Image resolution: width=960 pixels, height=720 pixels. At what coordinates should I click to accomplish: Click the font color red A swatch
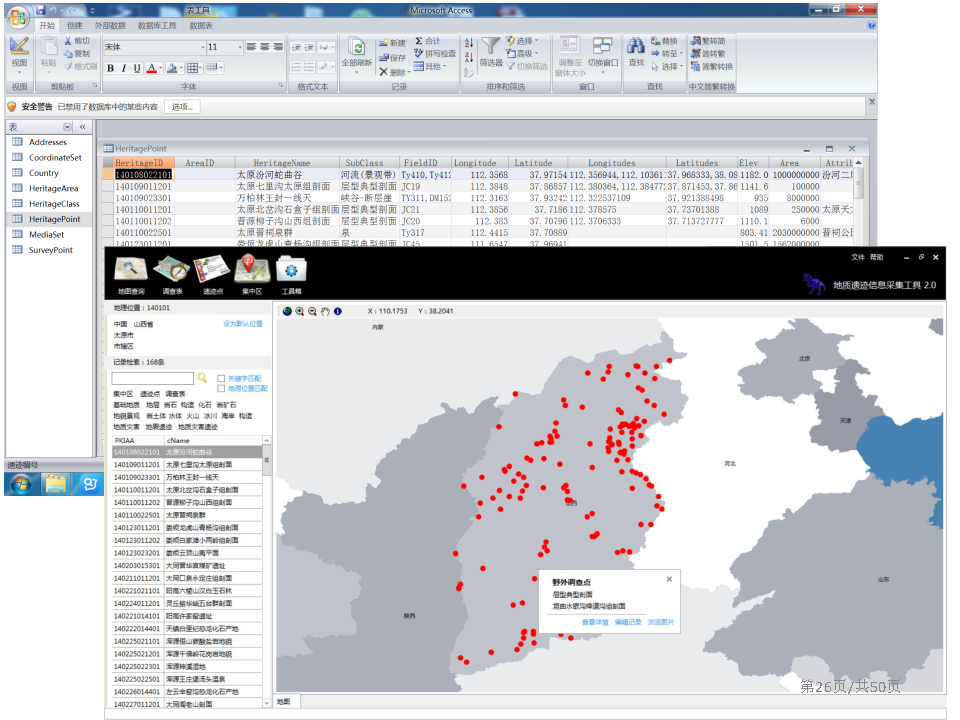pos(152,68)
